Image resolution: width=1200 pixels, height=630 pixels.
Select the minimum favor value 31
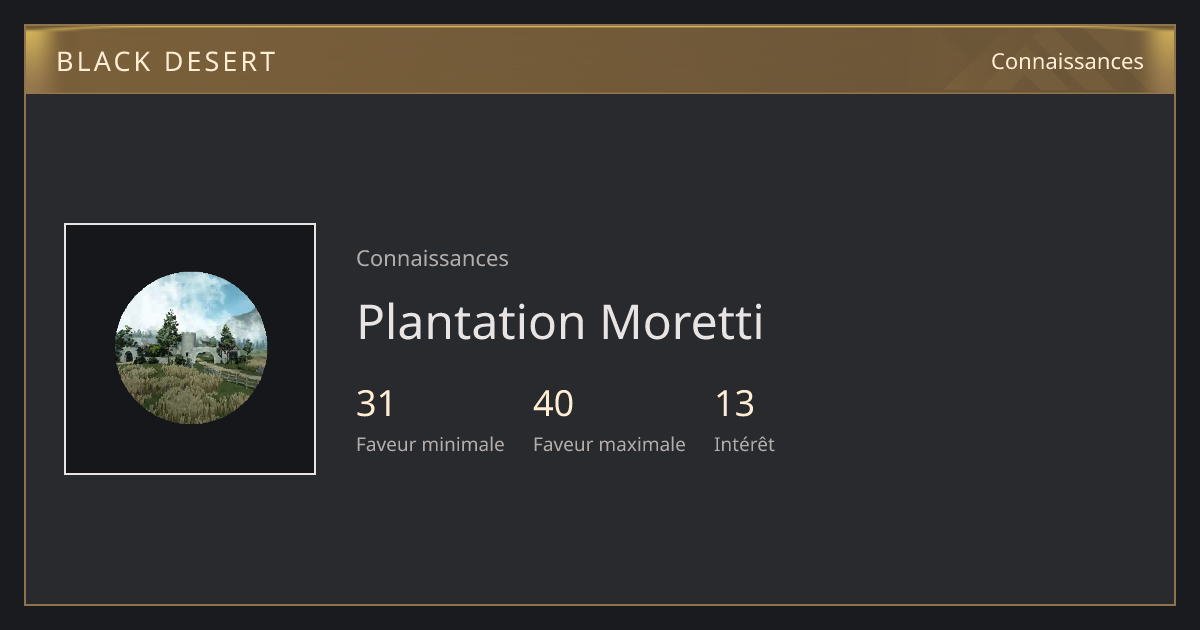click(375, 403)
